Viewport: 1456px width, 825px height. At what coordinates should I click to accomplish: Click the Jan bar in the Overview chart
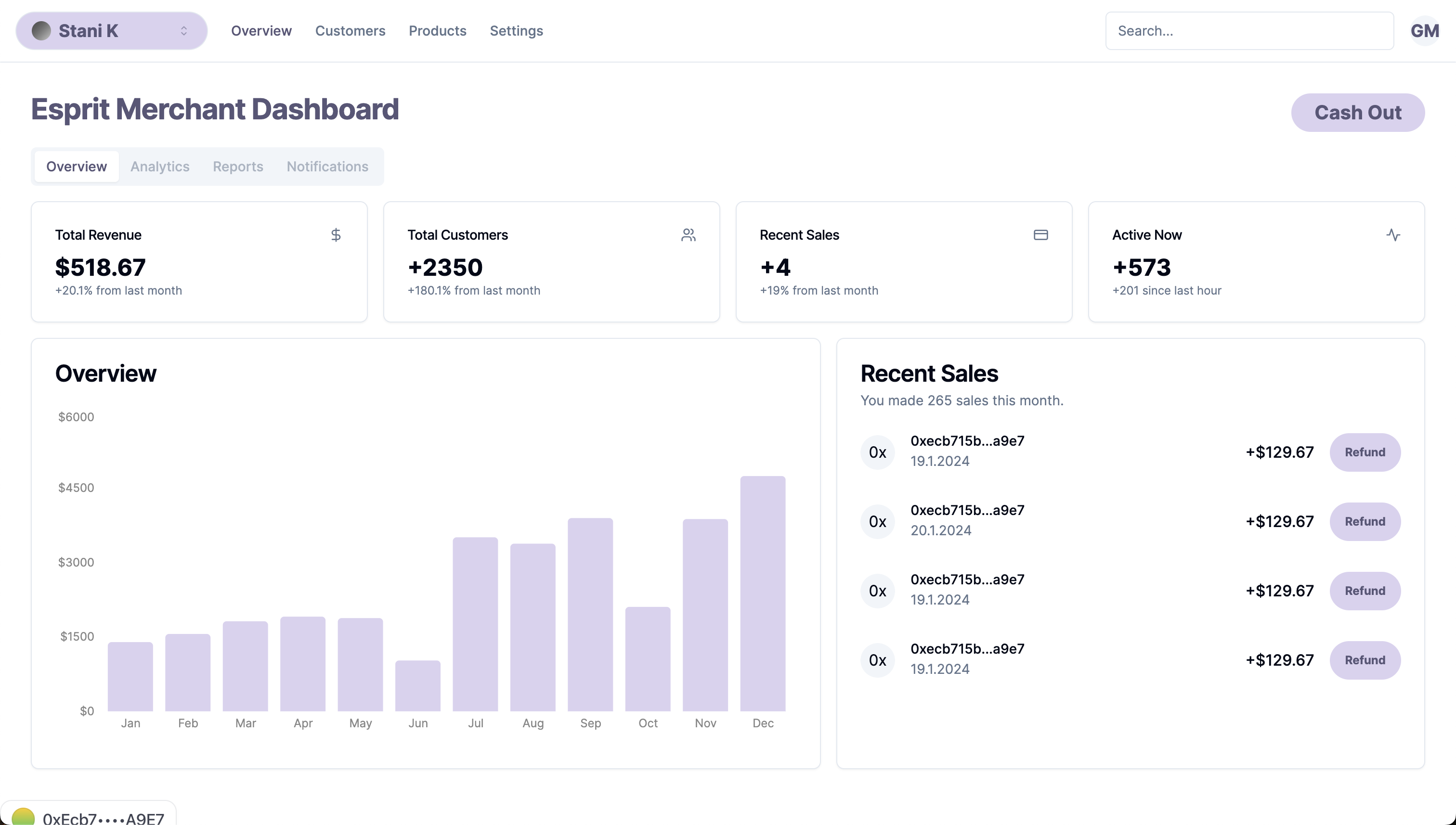pyautogui.click(x=130, y=677)
